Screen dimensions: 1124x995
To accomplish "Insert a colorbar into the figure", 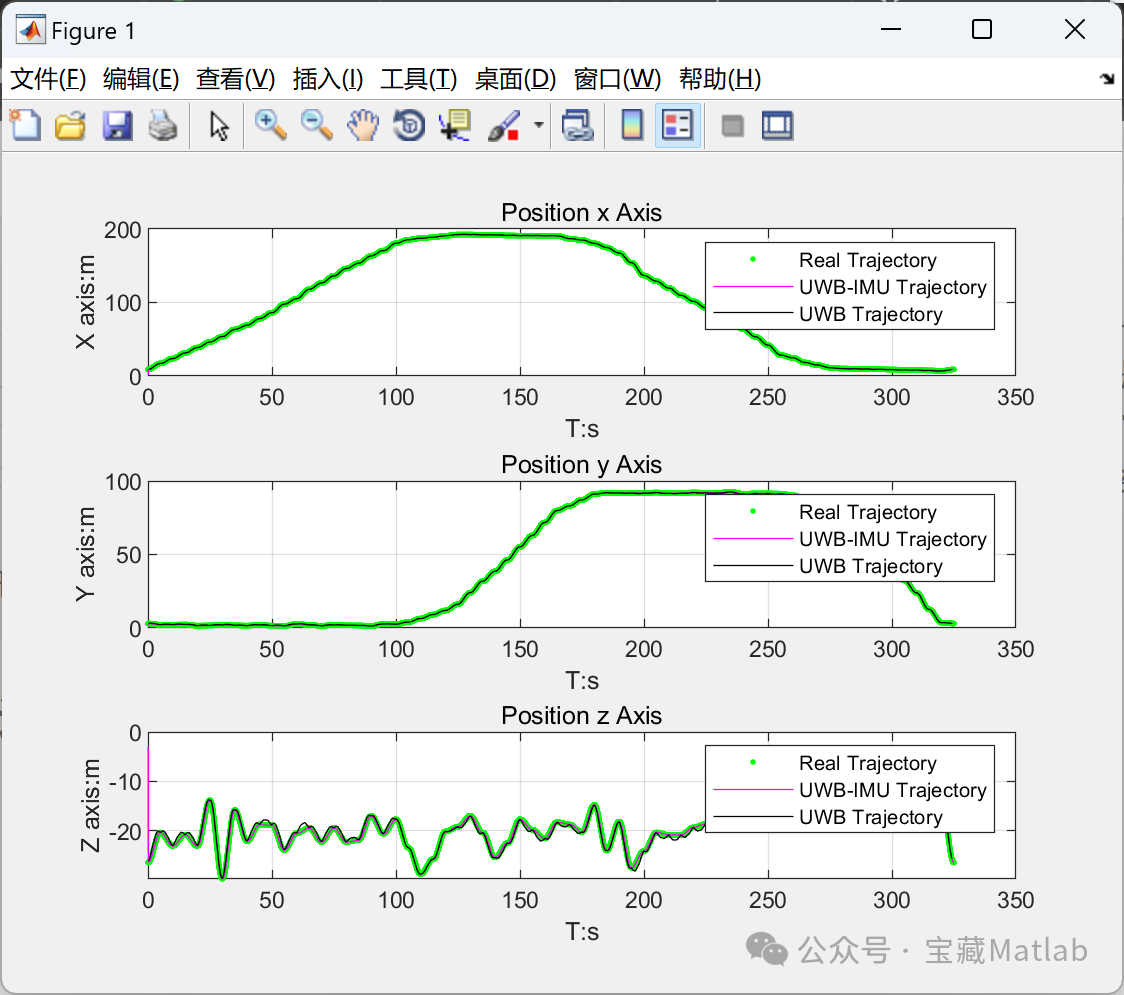I will tap(631, 126).
